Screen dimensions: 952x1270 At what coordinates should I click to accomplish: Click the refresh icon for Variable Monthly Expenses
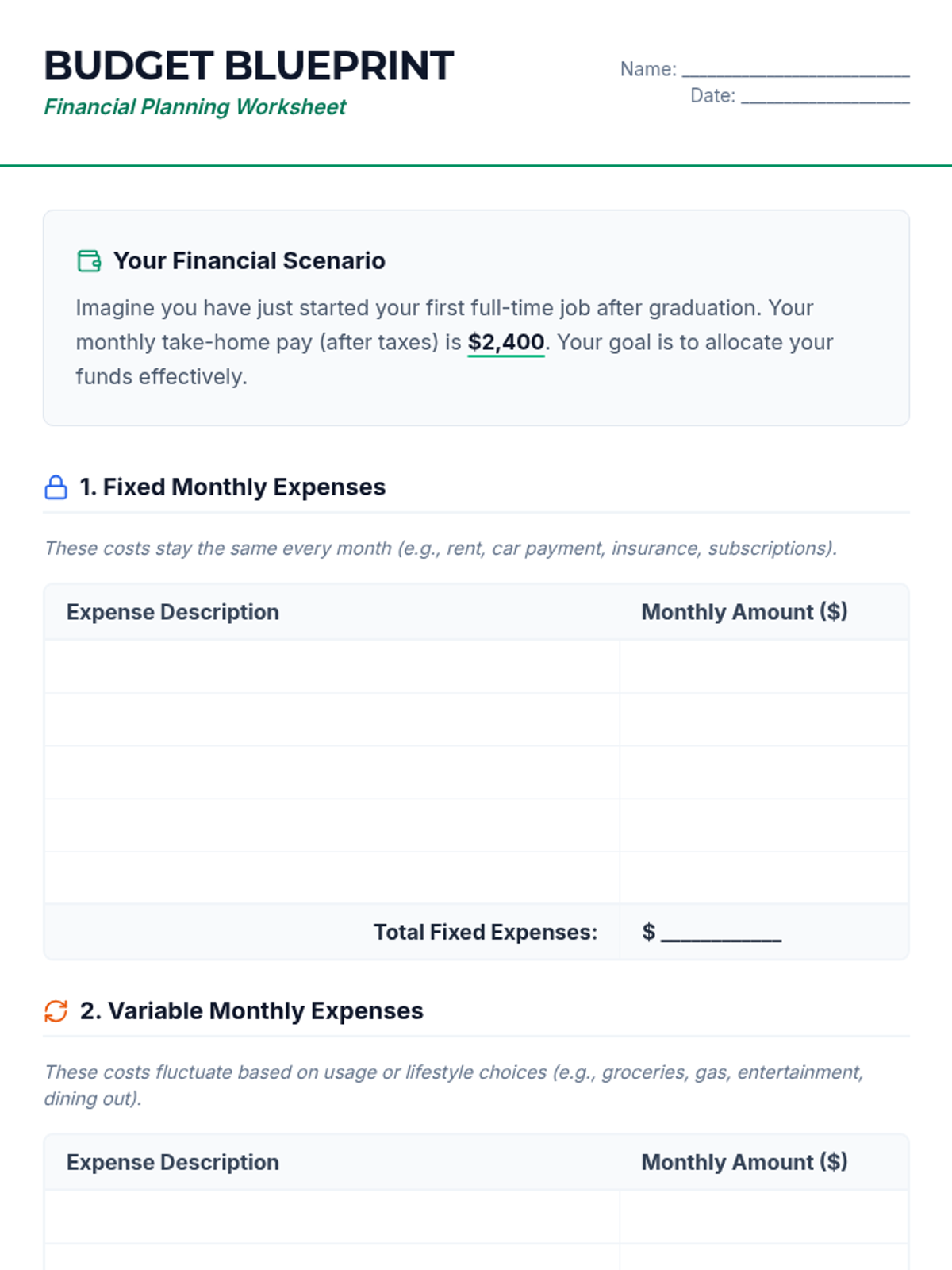pos(56,1010)
